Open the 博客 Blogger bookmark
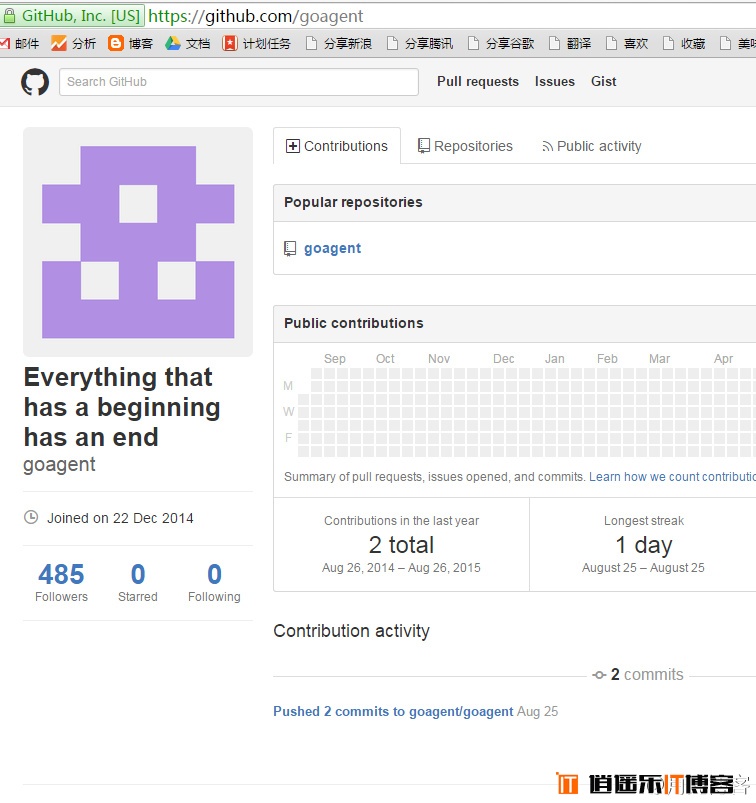 coord(130,44)
